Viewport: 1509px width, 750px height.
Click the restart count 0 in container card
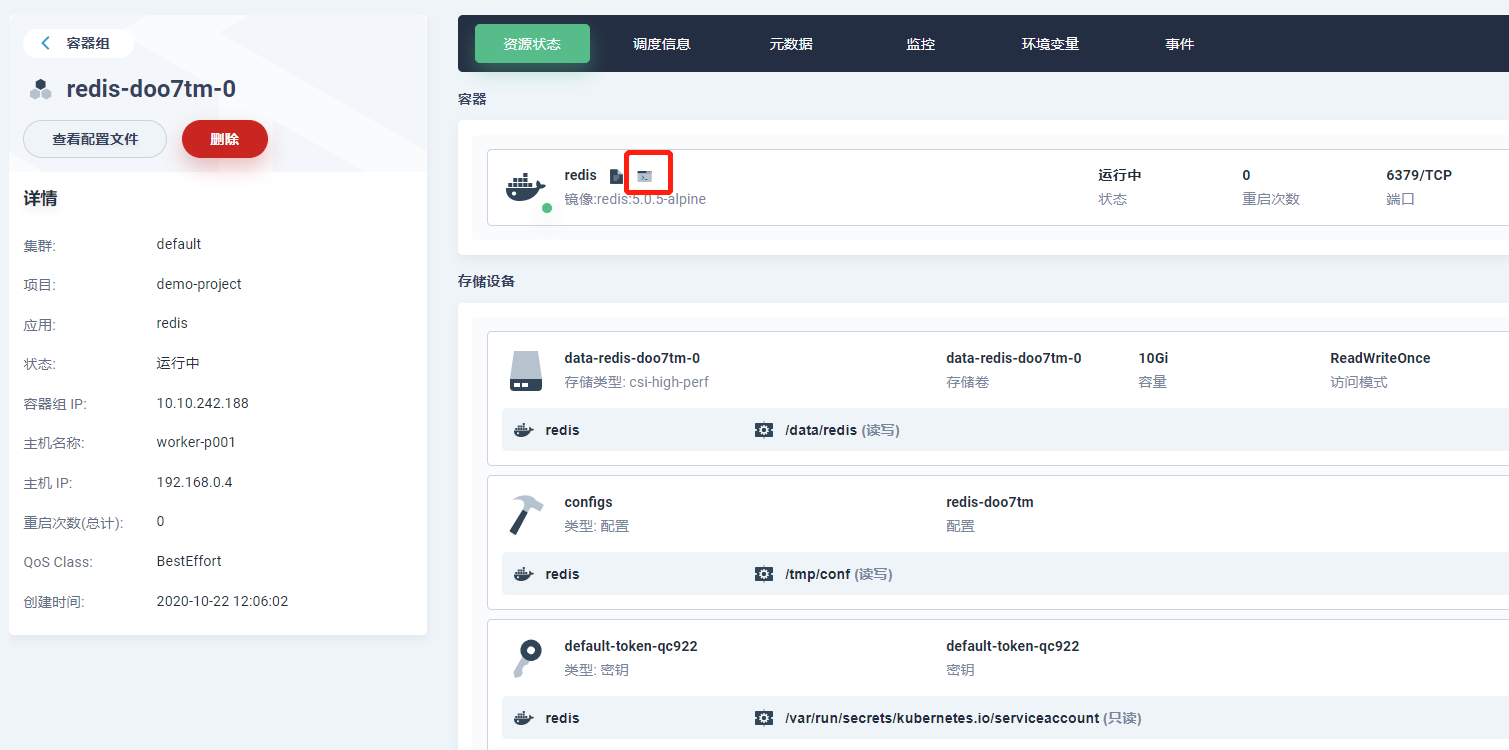[x=1246, y=175]
